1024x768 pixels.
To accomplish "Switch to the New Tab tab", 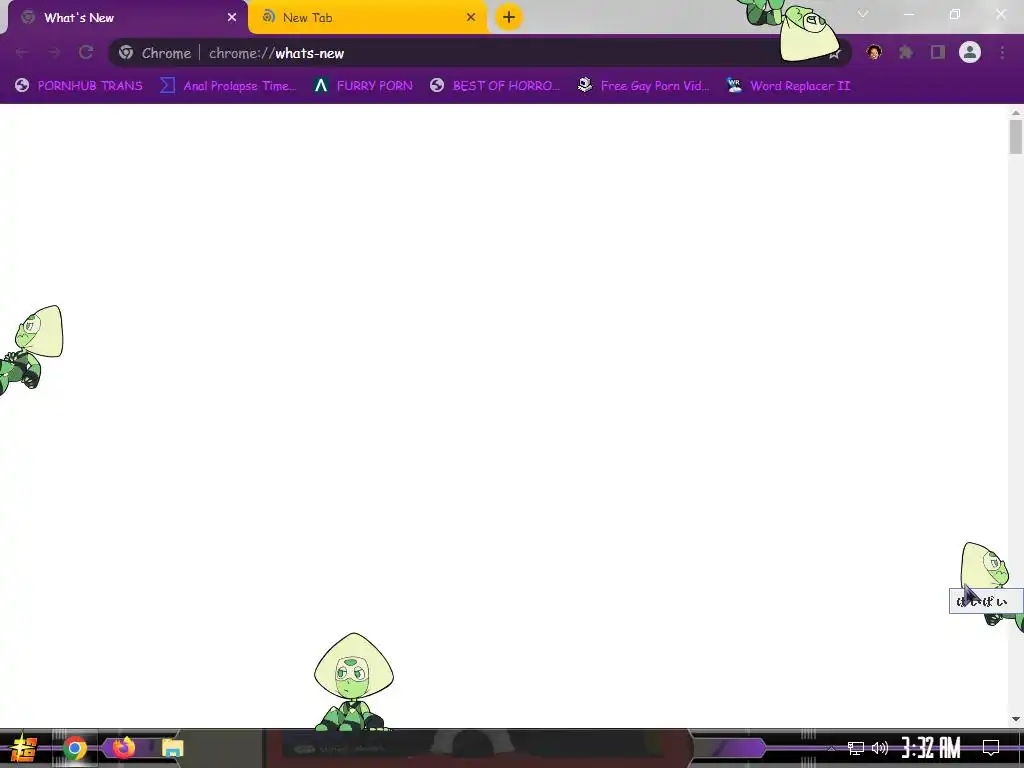I will (368, 18).
